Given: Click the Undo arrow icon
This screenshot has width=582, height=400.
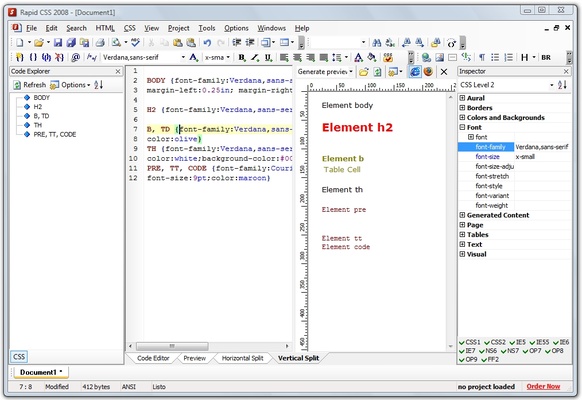Looking at the screenshot, I should coord(207,43).
